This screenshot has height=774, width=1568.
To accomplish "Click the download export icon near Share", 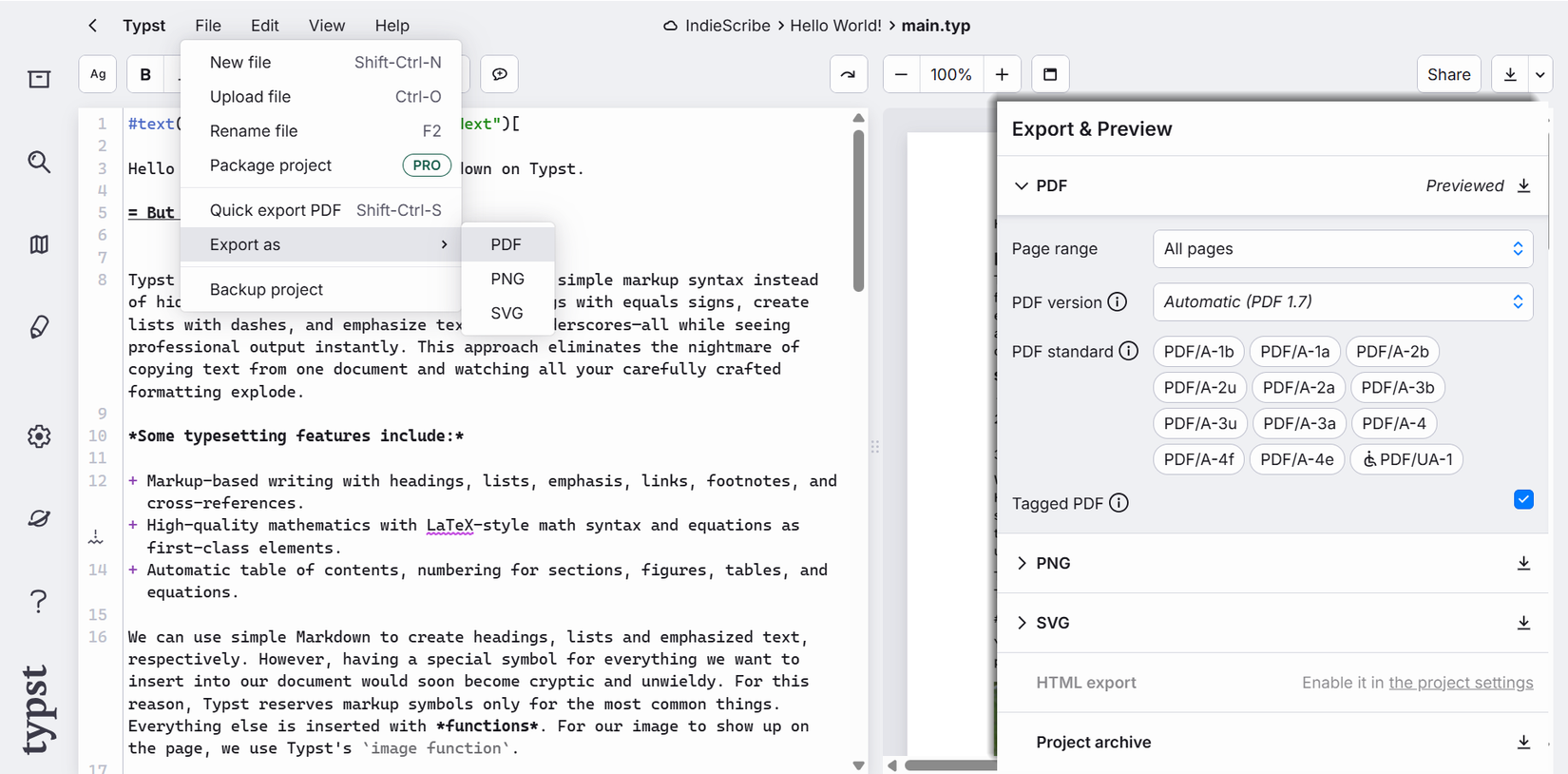I will 1510,74.
